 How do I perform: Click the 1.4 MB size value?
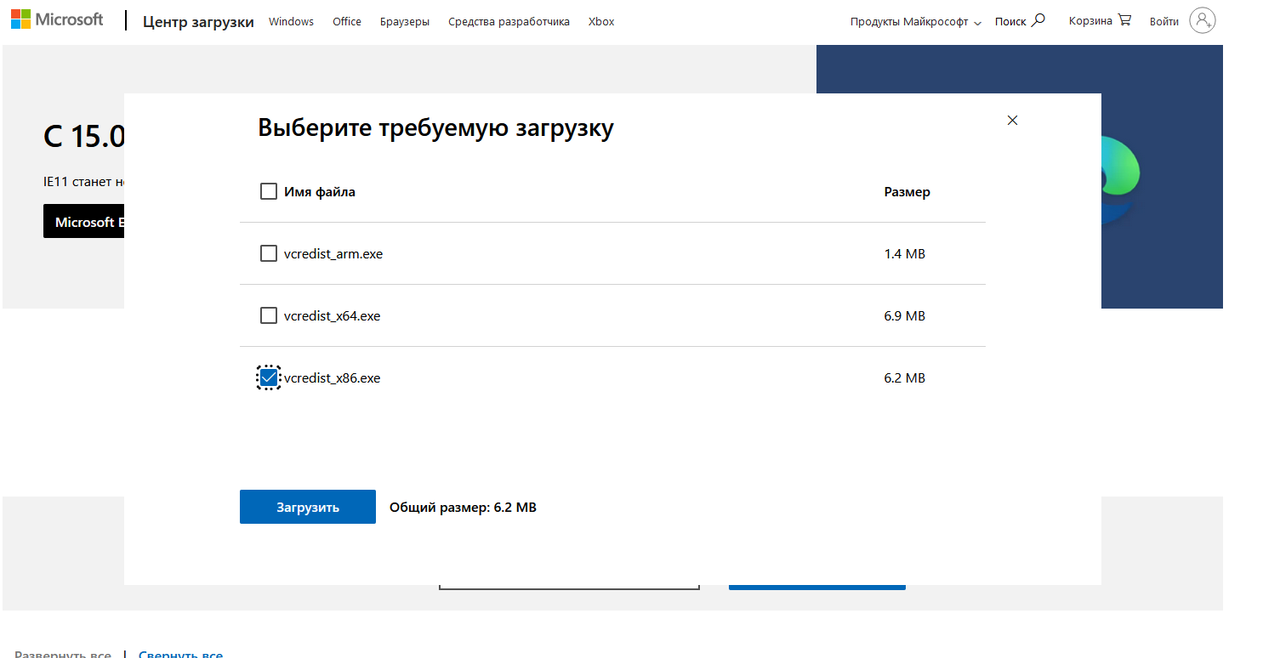904,254
